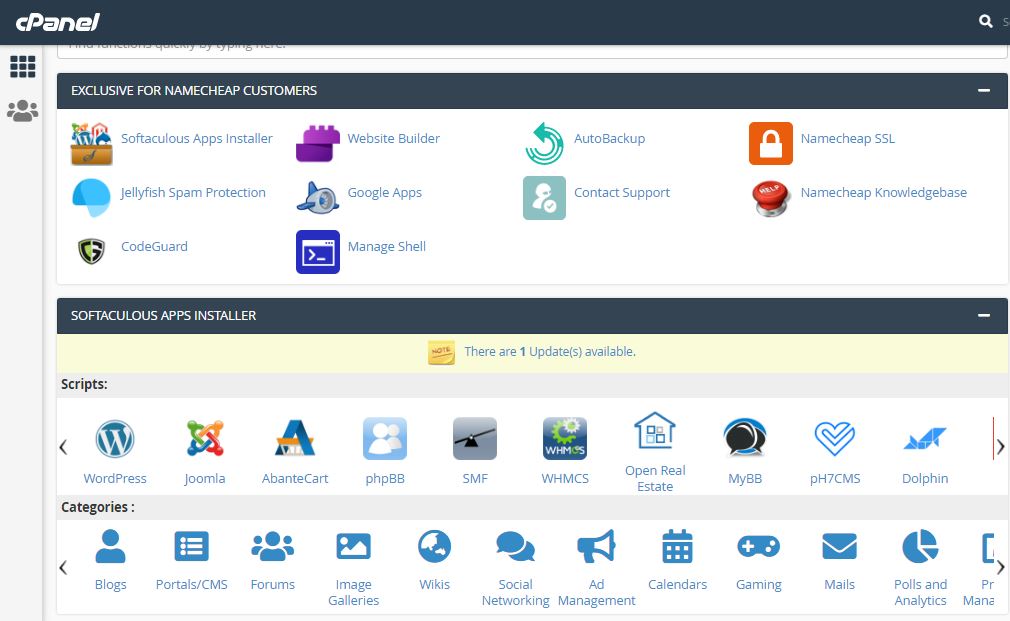Click the CodeGuard text link

(154, 247)
